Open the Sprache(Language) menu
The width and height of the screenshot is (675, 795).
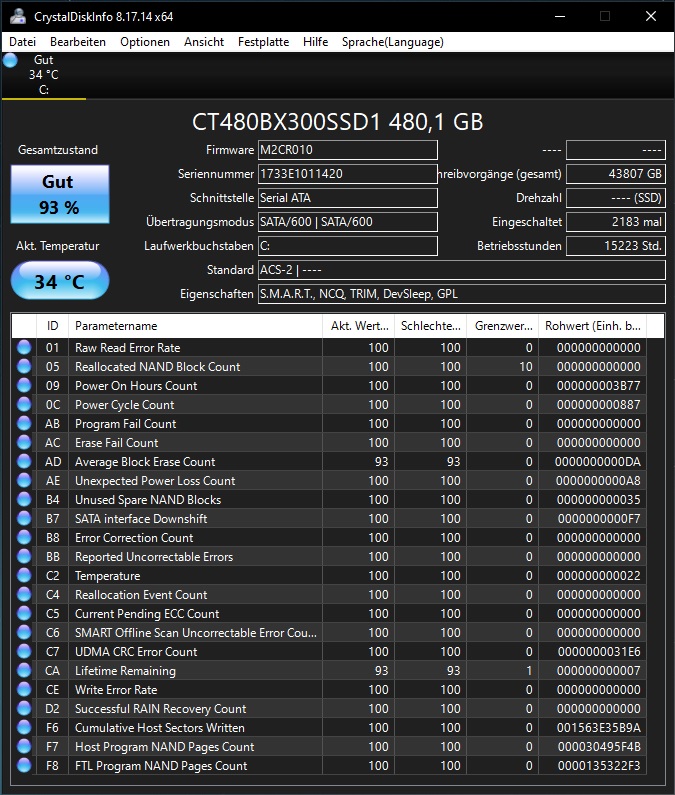click(393, 42)
